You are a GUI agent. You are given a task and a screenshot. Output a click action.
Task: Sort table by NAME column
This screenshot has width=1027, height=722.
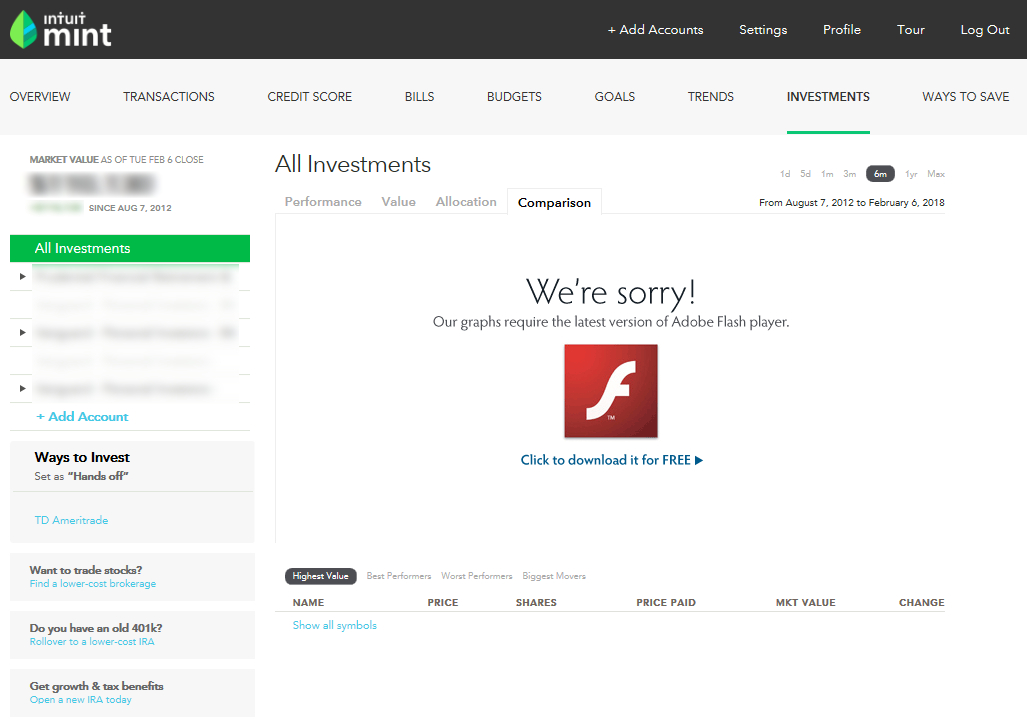click(308, 603)
